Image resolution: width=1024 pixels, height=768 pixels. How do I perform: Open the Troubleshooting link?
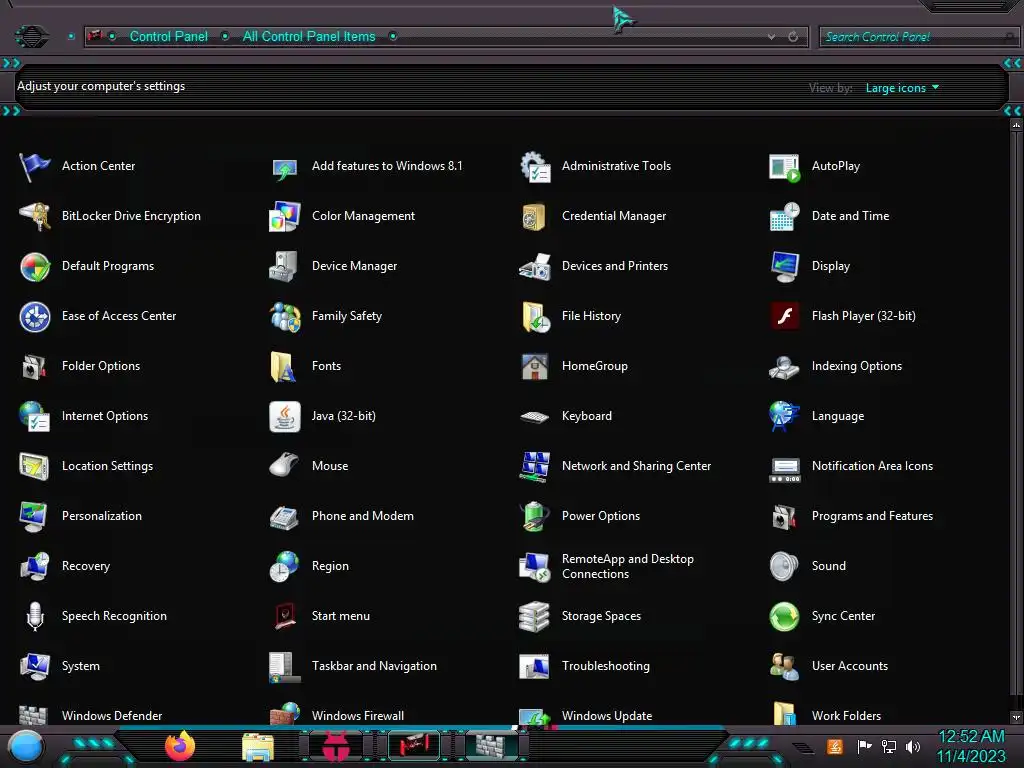pyautogui.click(x=605, y=666)
